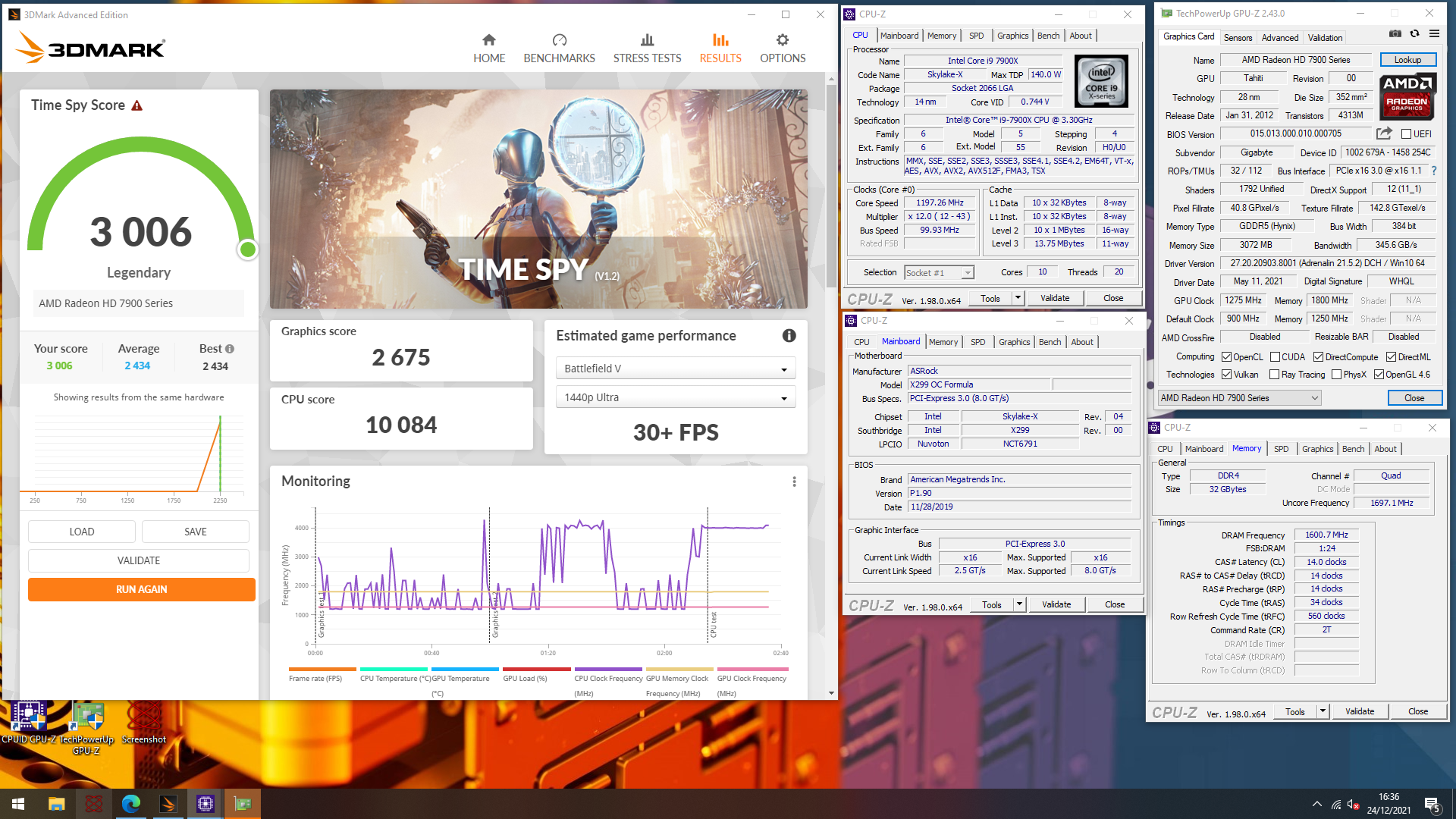Click Time Spy hero image thumbnail
The height and width of the screenshot is (819, 1456).
coord(538,199)
